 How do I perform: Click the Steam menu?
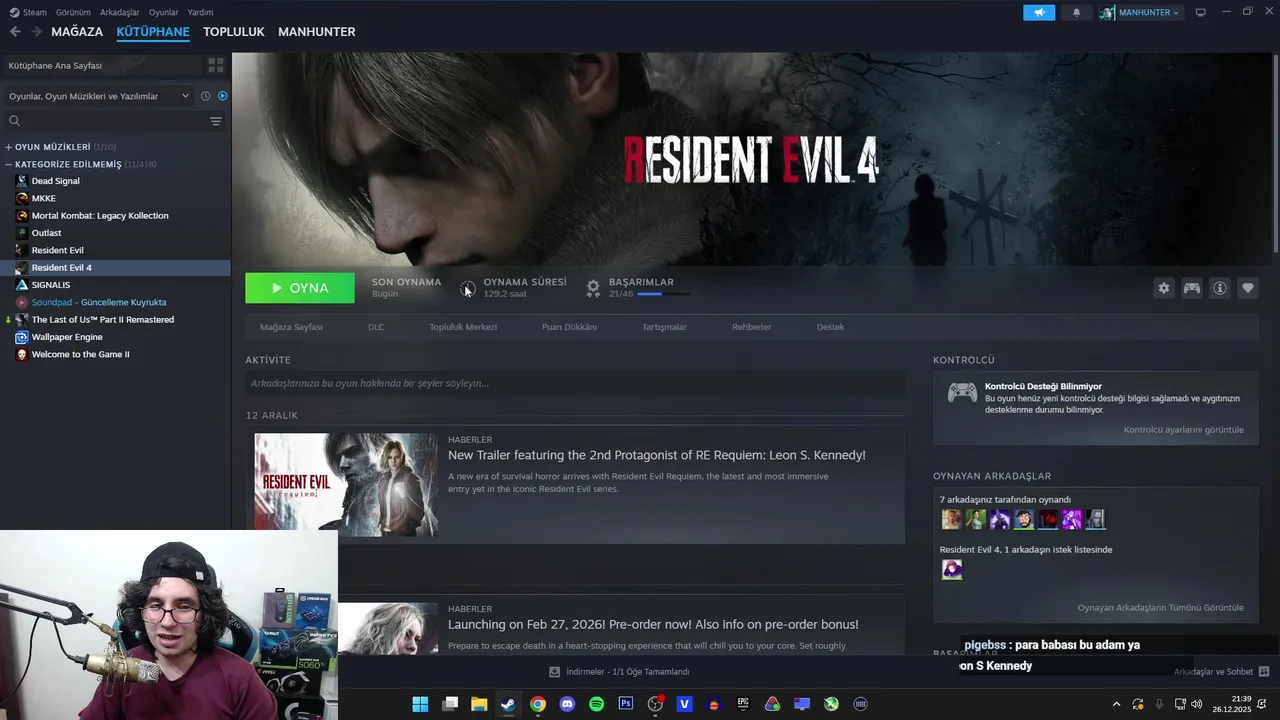[28, 12]
